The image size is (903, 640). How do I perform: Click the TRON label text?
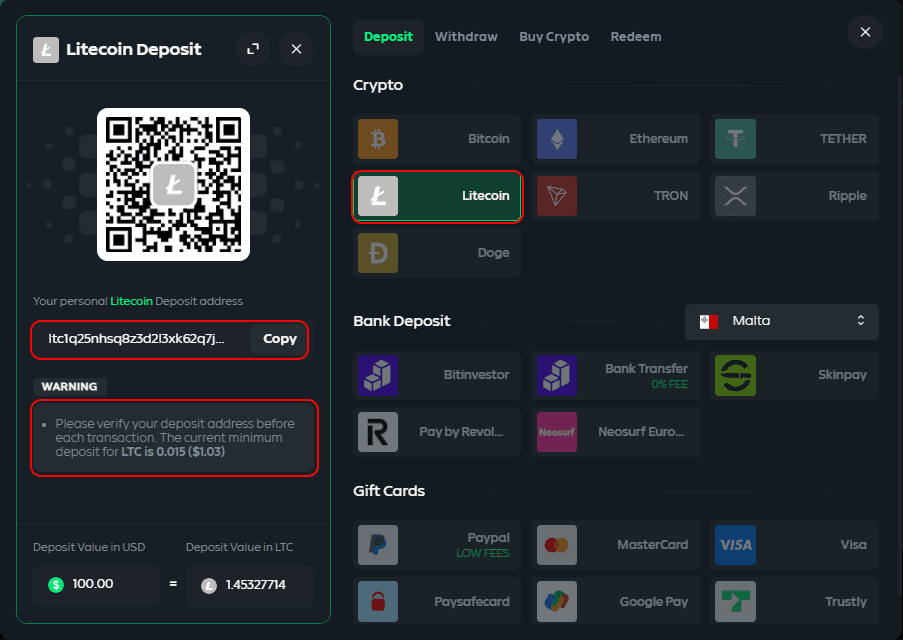pyautogui.click(x=671, y=196)
